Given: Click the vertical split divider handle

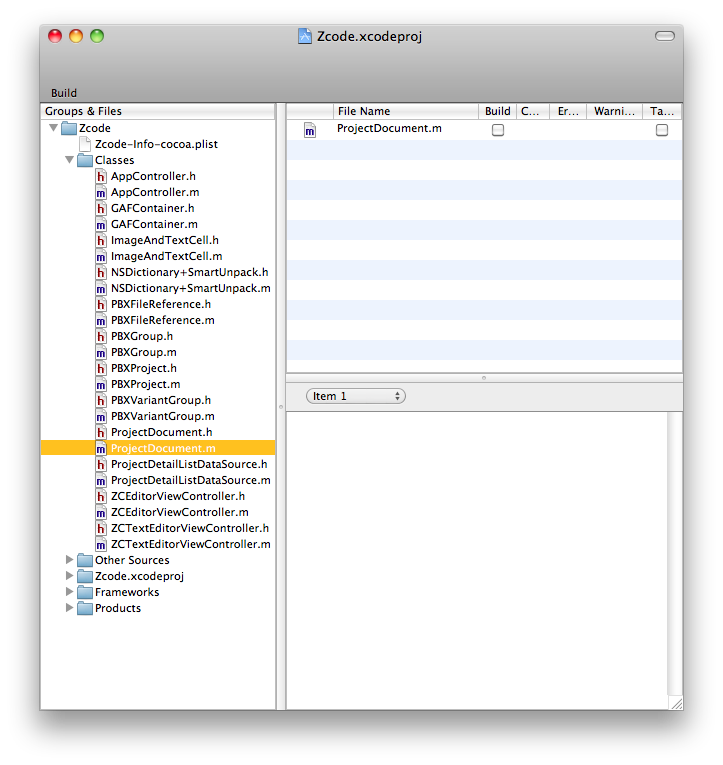Looking at the screenshot, I should 281,406.
